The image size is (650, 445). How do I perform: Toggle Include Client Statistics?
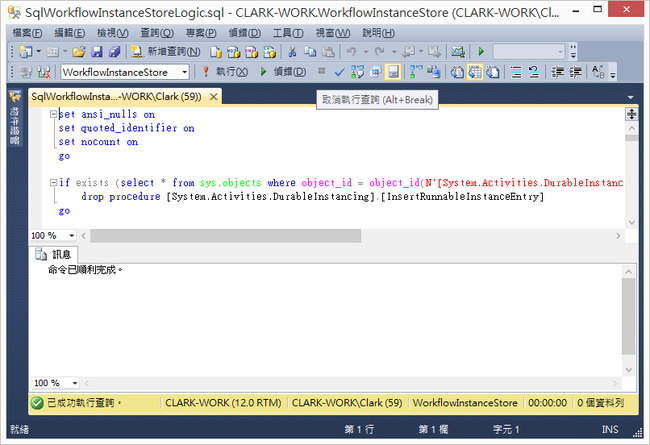click(434, 72)
